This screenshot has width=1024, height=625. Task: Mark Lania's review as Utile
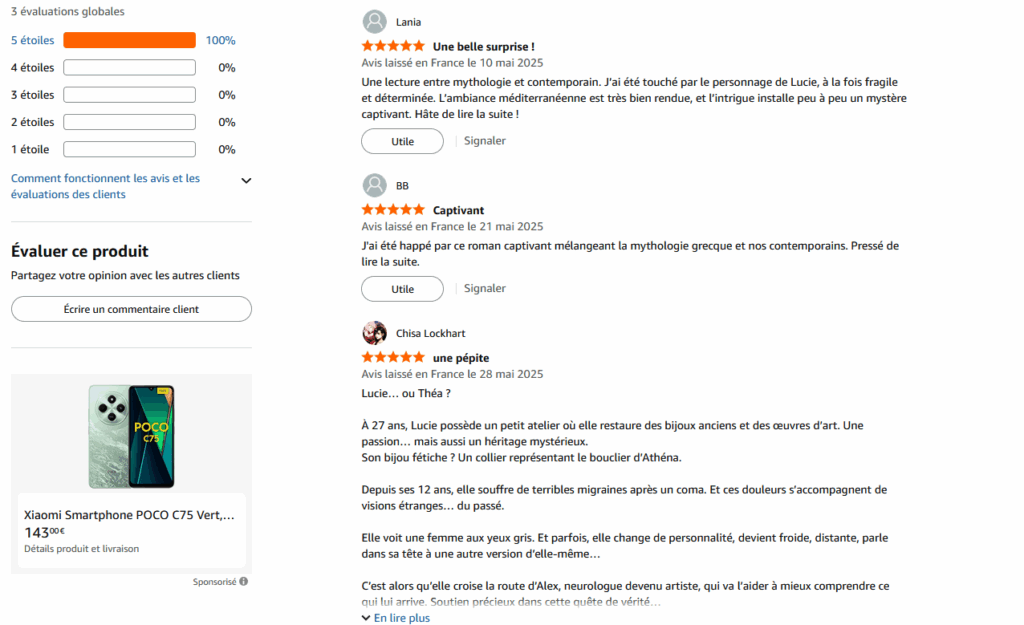402,142
